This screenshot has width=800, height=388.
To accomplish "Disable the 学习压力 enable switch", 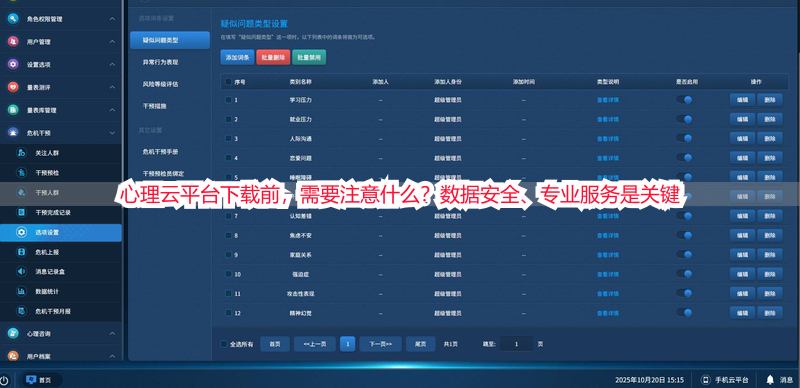I will click(684, 100).
